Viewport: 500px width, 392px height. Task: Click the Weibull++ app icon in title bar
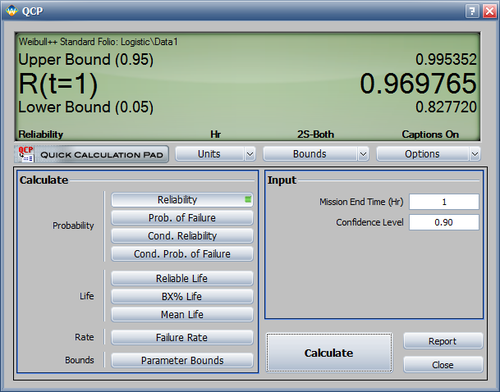12,11
